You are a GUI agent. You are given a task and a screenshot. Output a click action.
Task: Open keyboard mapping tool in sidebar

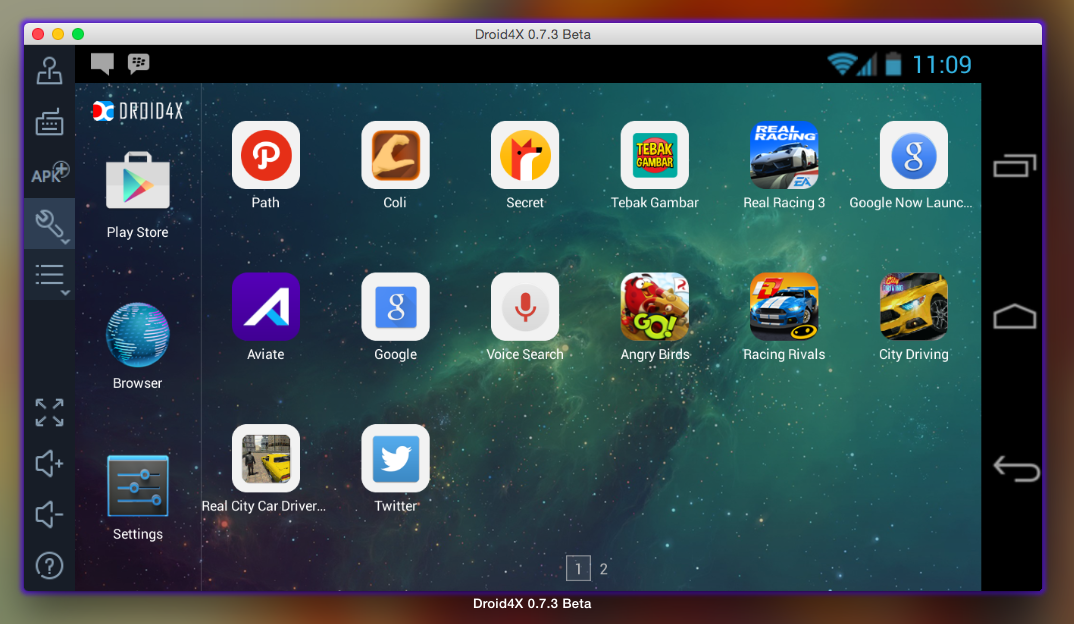[49, 122]
